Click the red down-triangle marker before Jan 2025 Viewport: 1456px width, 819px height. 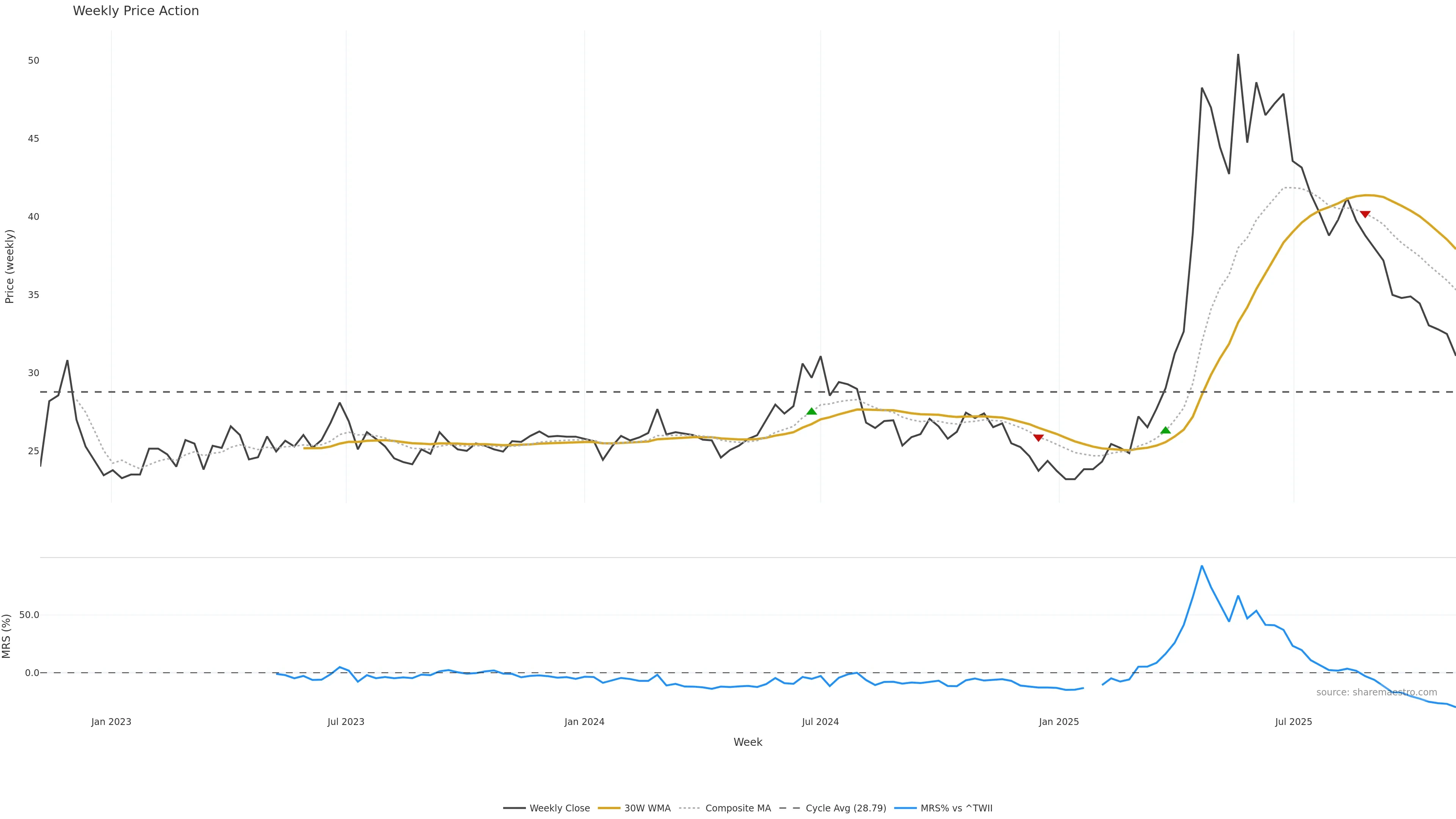[x=1038, y=438]
